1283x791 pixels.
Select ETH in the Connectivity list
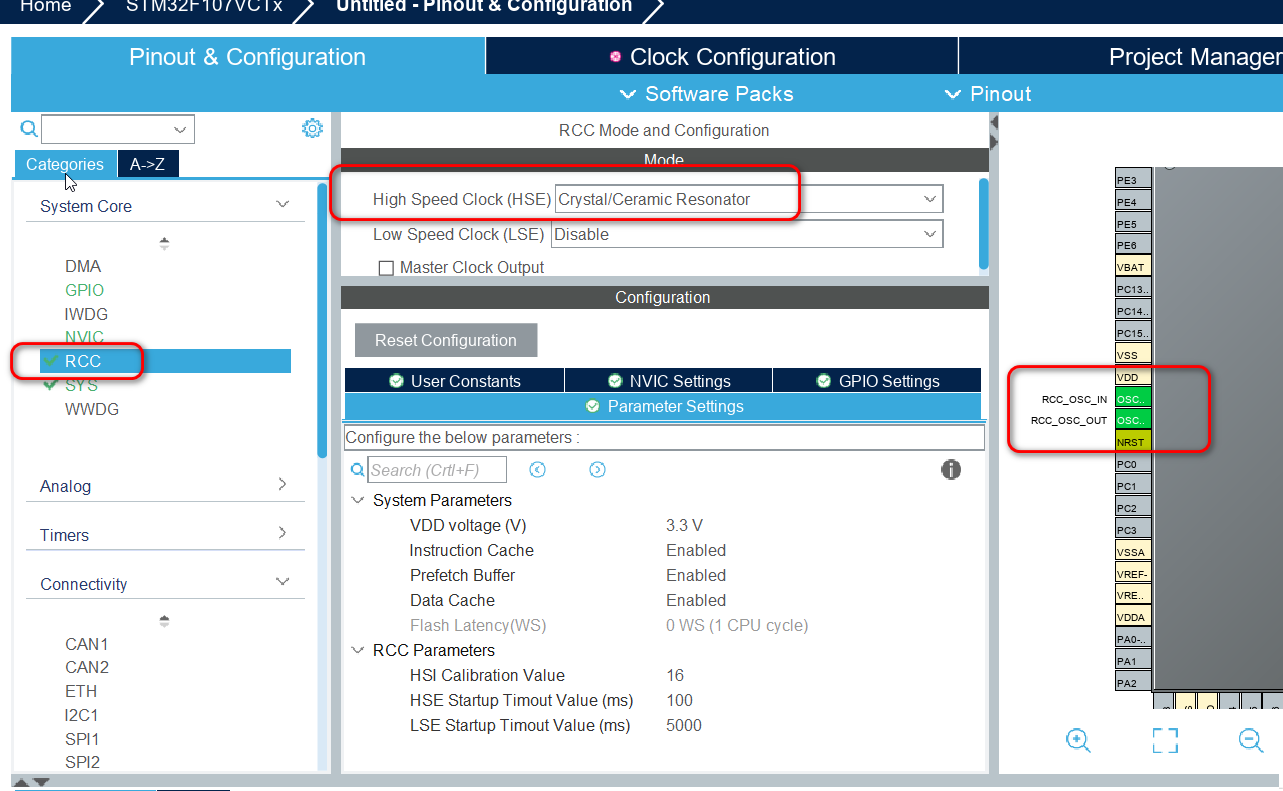81,691
